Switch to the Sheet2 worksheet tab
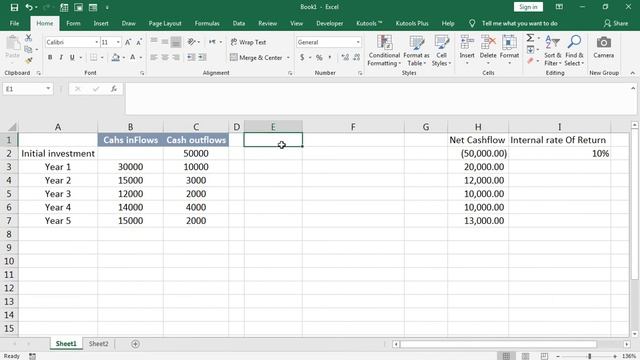This screenshot has width=640, height=360. (x=99, y=344)
